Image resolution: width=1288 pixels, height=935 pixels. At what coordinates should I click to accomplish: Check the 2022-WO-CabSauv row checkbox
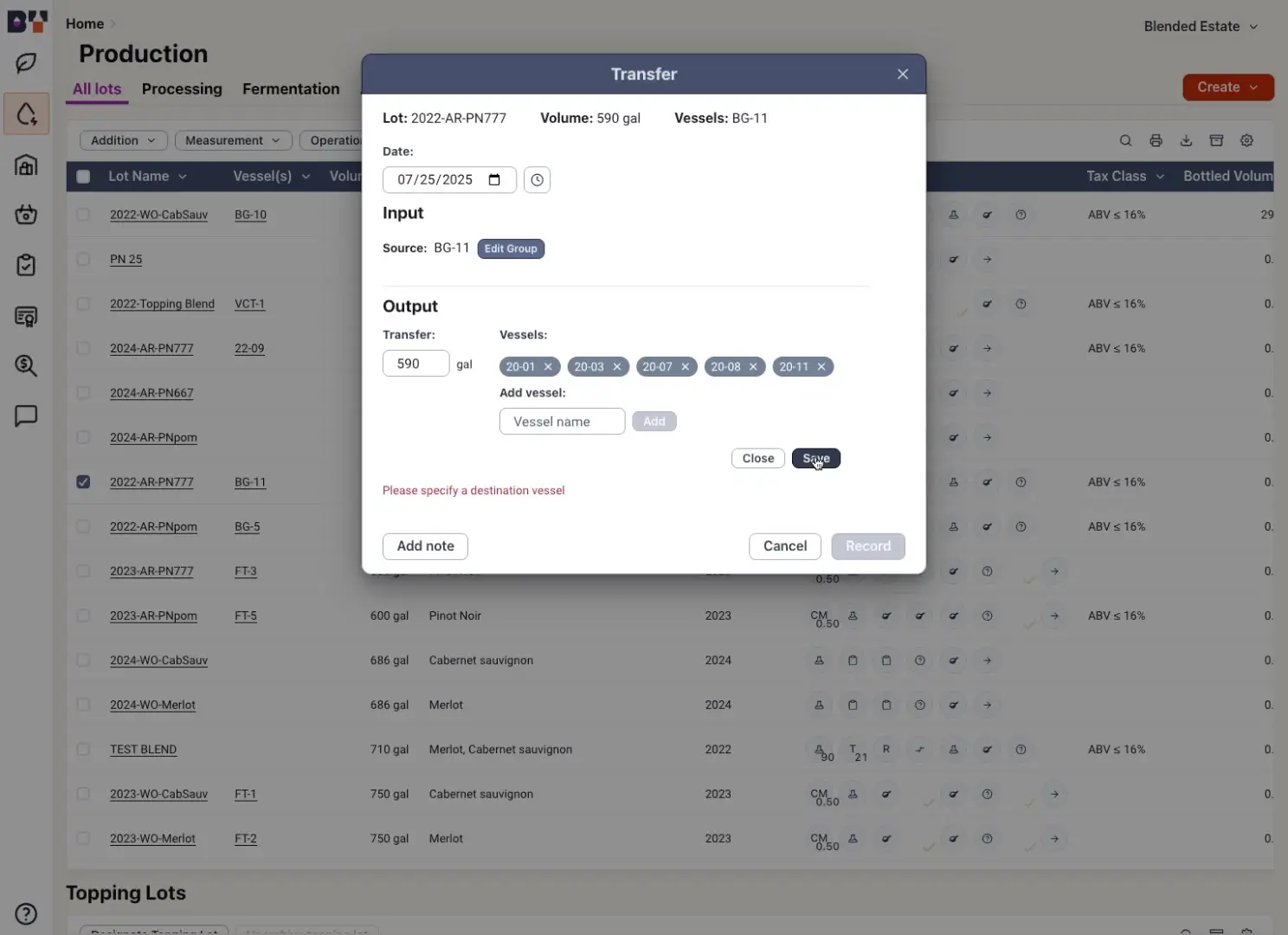pos(83,215)
